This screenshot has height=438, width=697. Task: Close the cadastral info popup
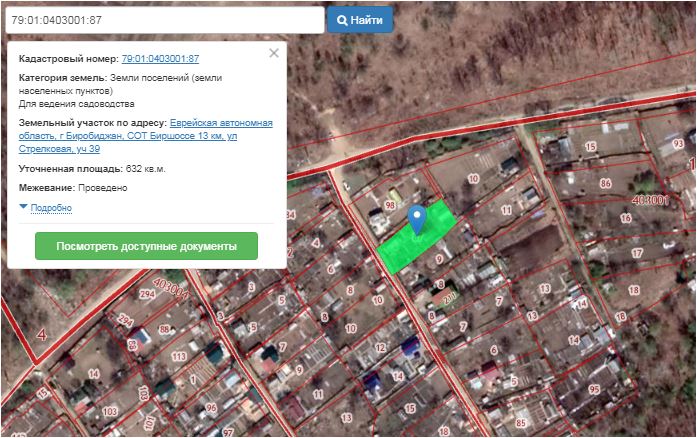coord(274,54)
